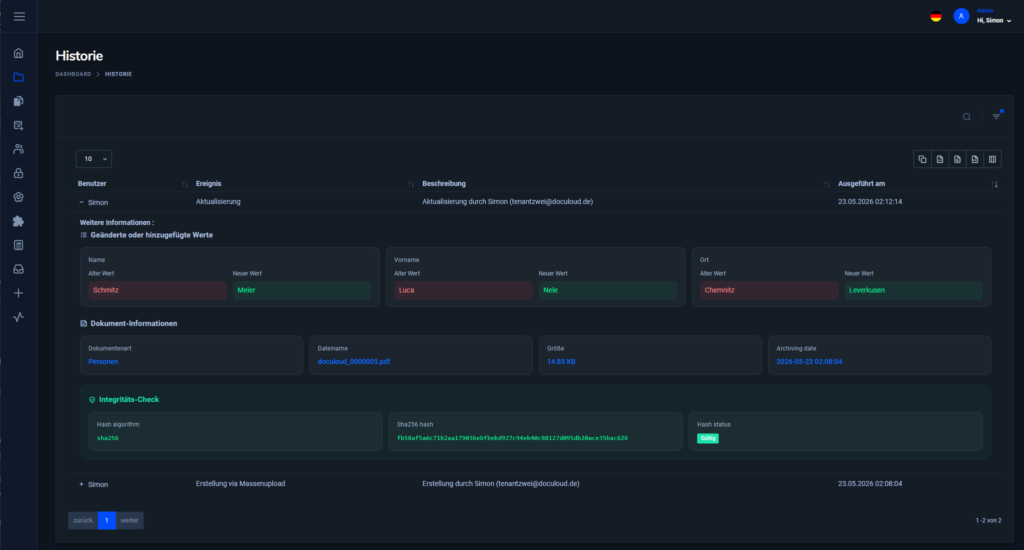Sort by Ereignis column arrows
Viewport: 1024px width, 550px height.
point(411,184)
